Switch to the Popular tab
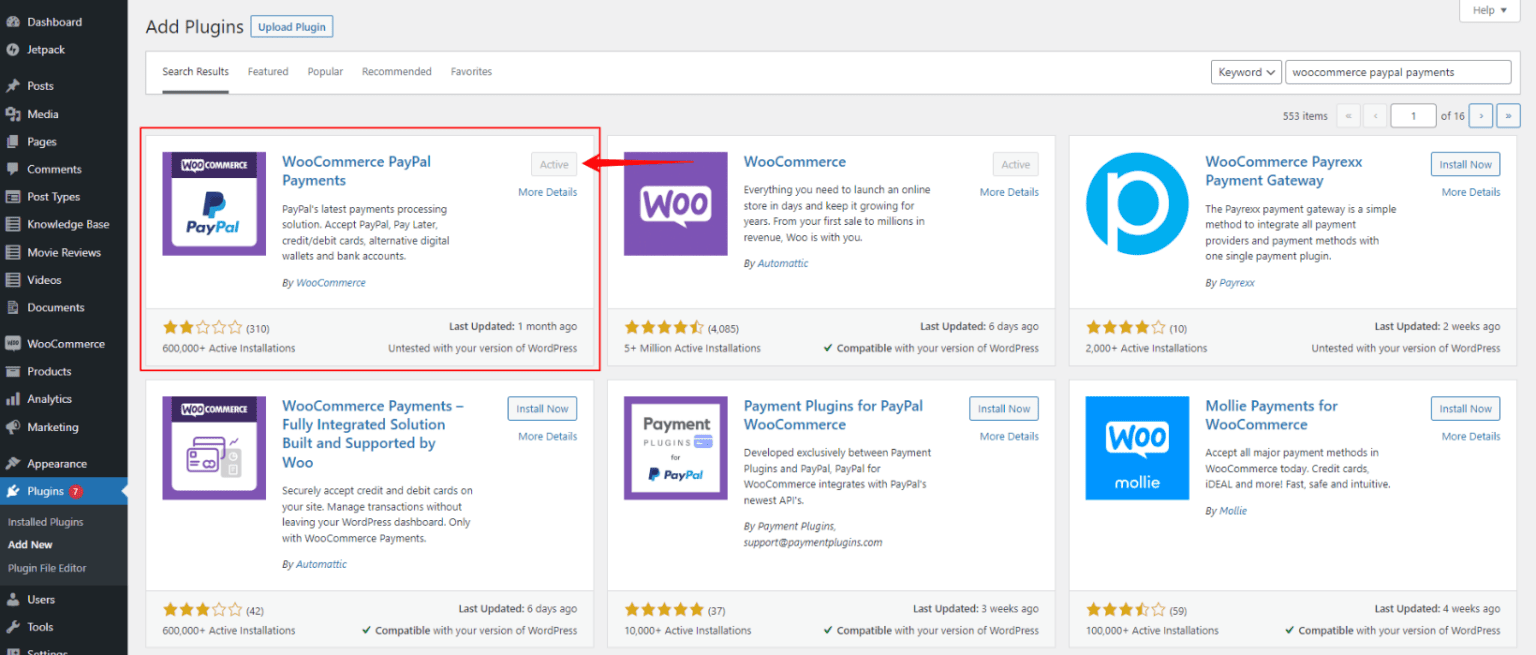Viewport: 1536px width, 655px height. (x=325, y=71)
